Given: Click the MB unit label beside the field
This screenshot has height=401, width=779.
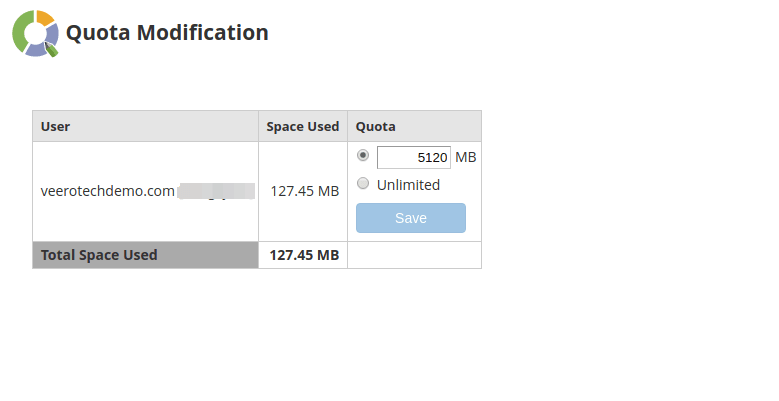Looking at the screenshot, I should [465, 158].
